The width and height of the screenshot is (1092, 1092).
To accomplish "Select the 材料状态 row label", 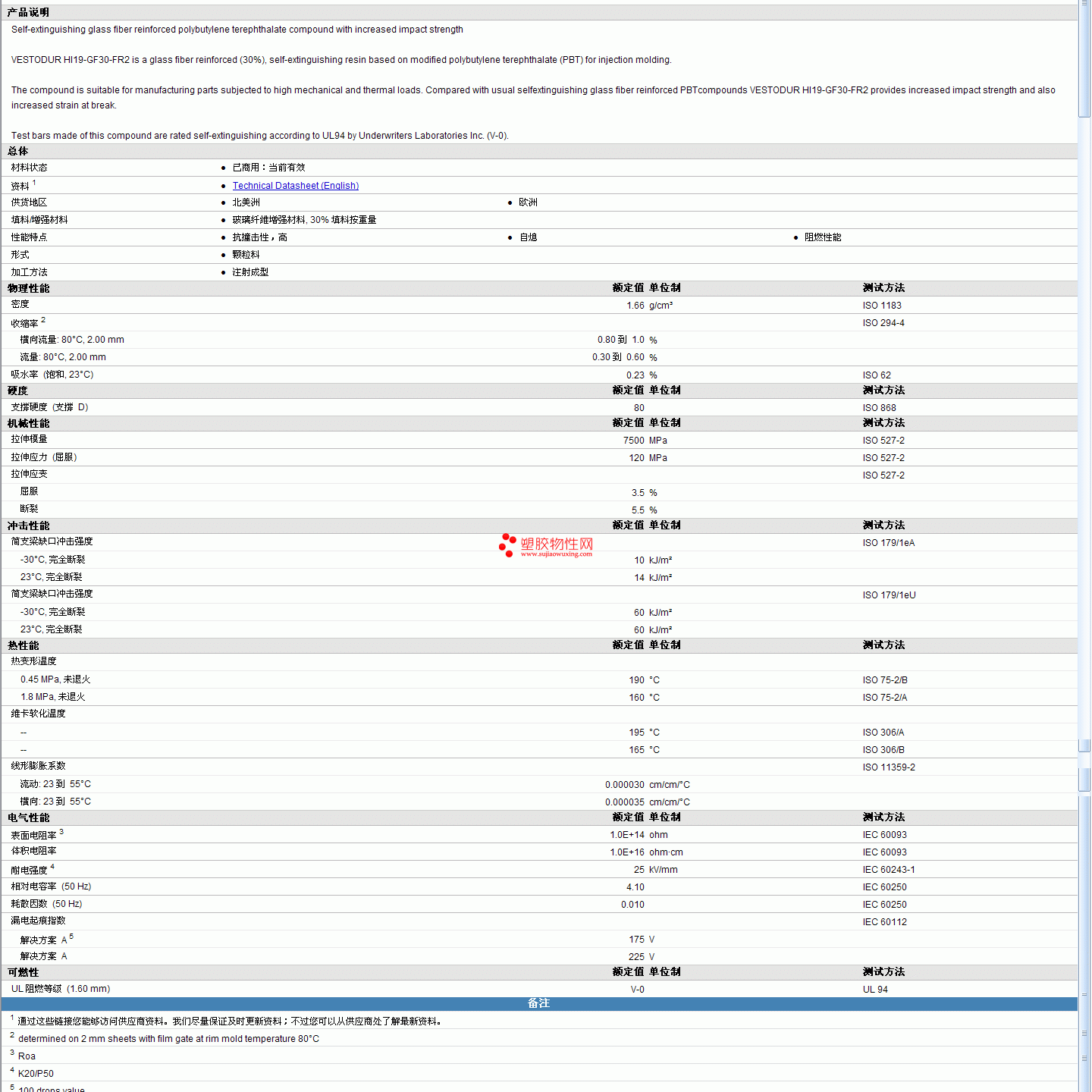I will pos(29,168).
